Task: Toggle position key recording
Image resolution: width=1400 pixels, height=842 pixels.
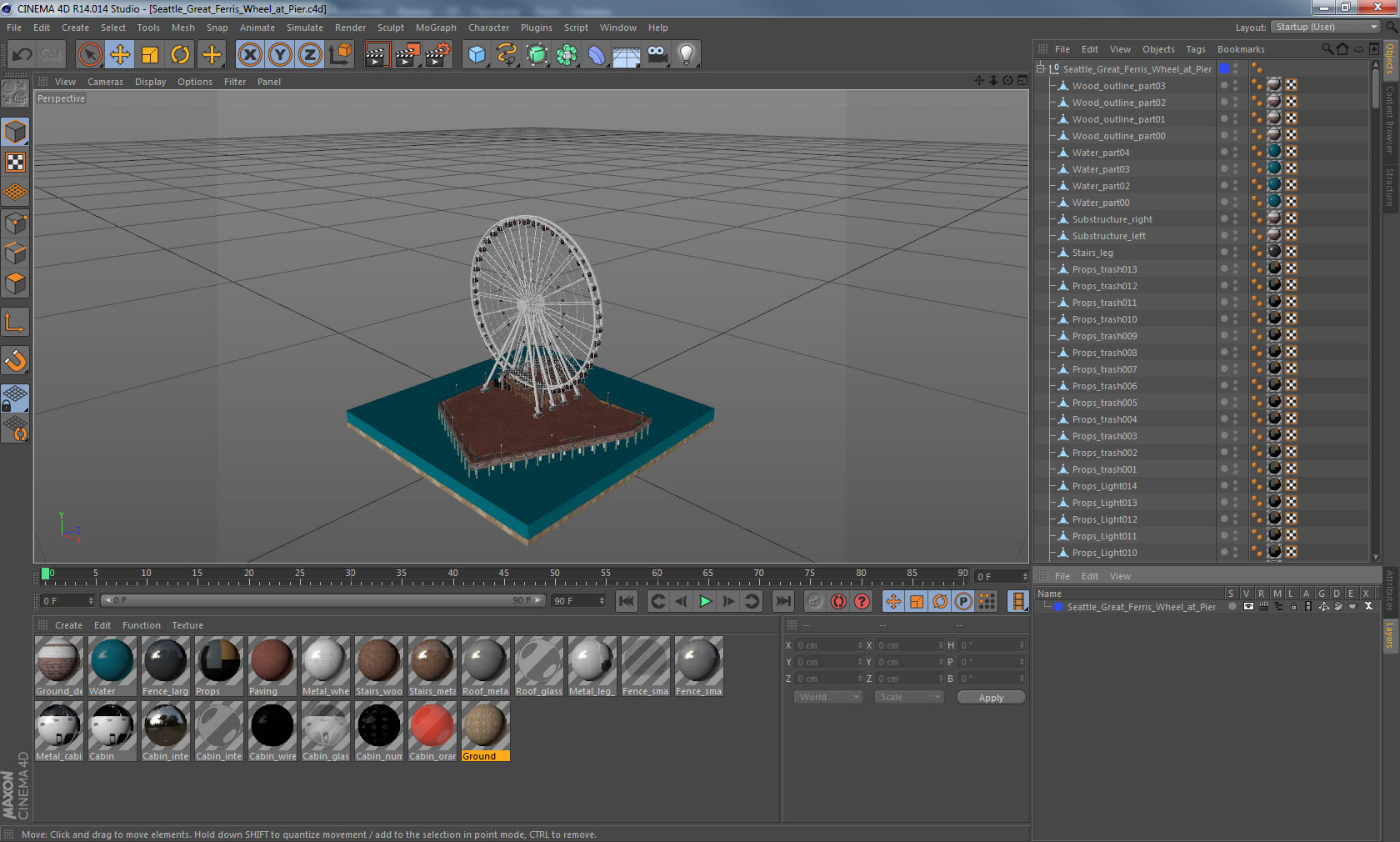Action: 893,601
